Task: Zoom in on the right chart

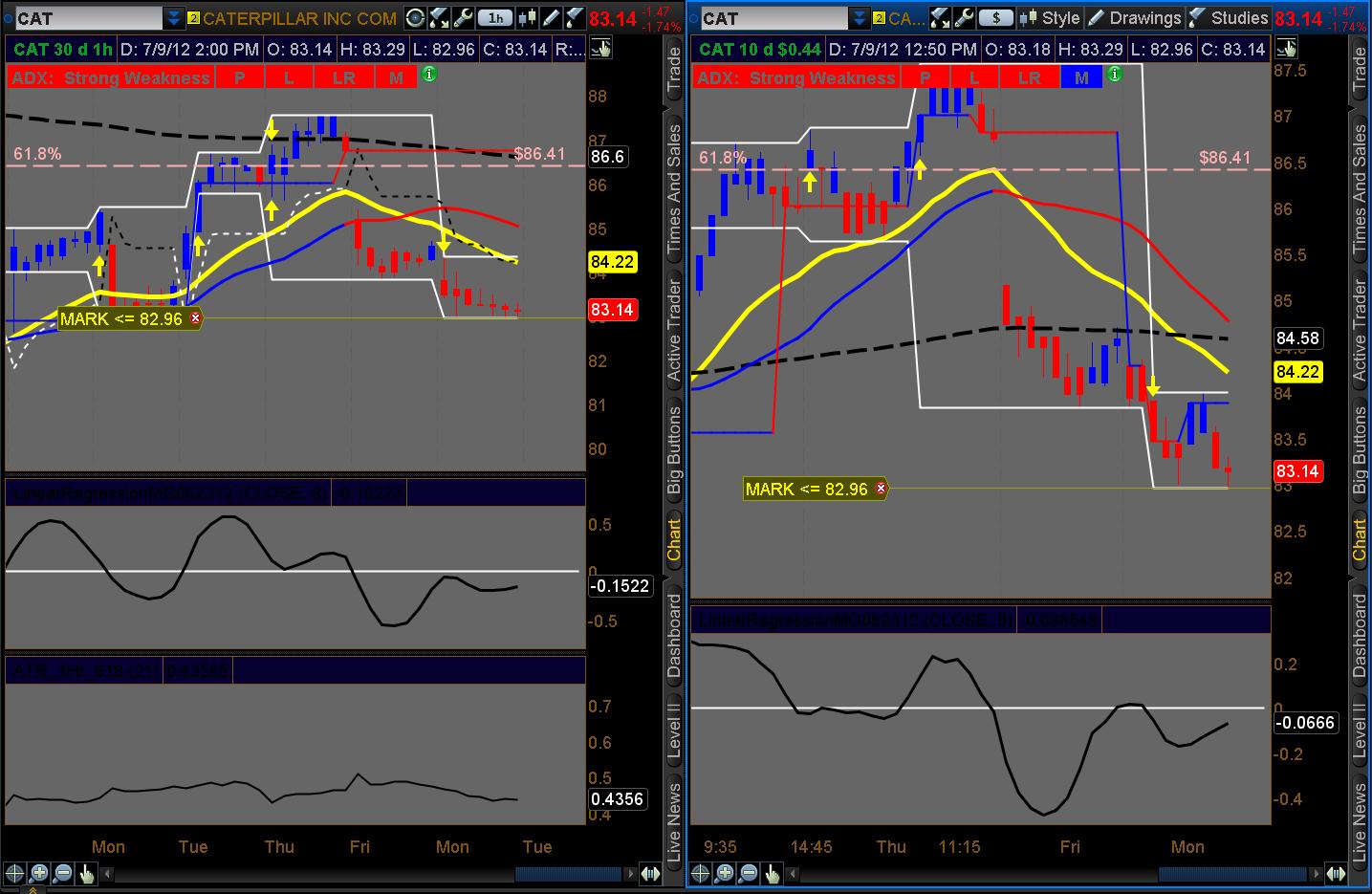Action: tap(724, 873)
